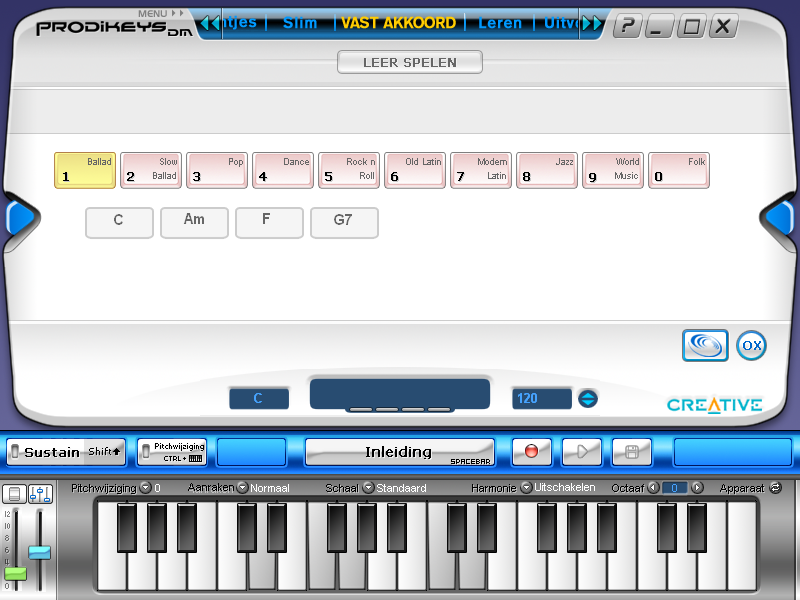Open the Harmonie dropdown

click(527, 488)
